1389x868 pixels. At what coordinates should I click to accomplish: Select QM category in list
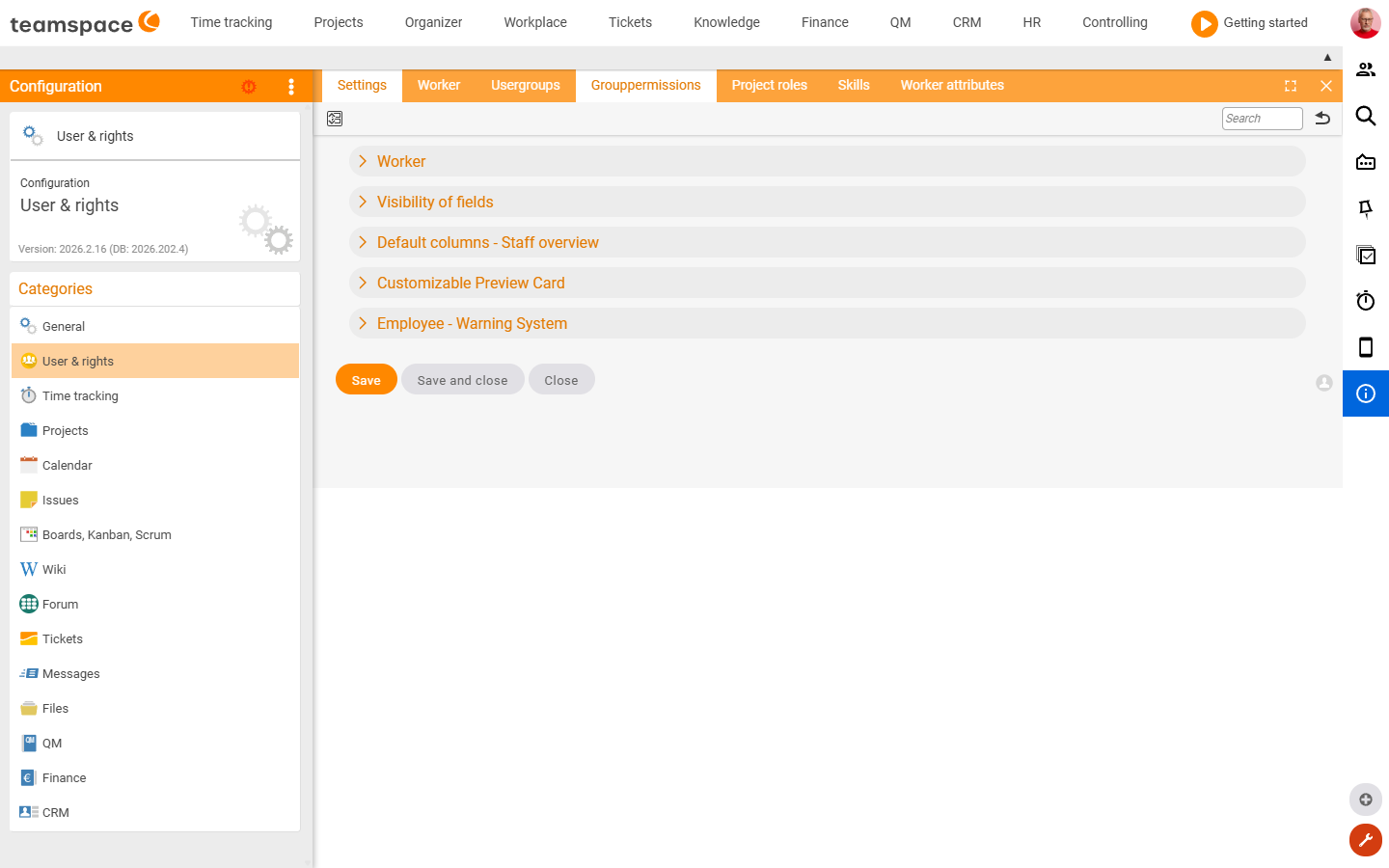pos(155,743)
